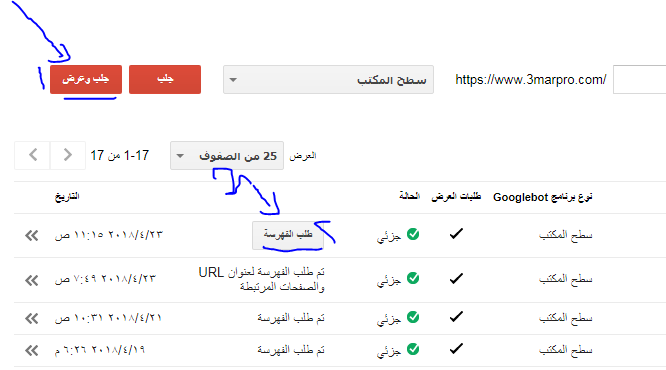Click the 'الحالة' status column header
This screenshot has width=666, height=370.
[x=409, y=196]
